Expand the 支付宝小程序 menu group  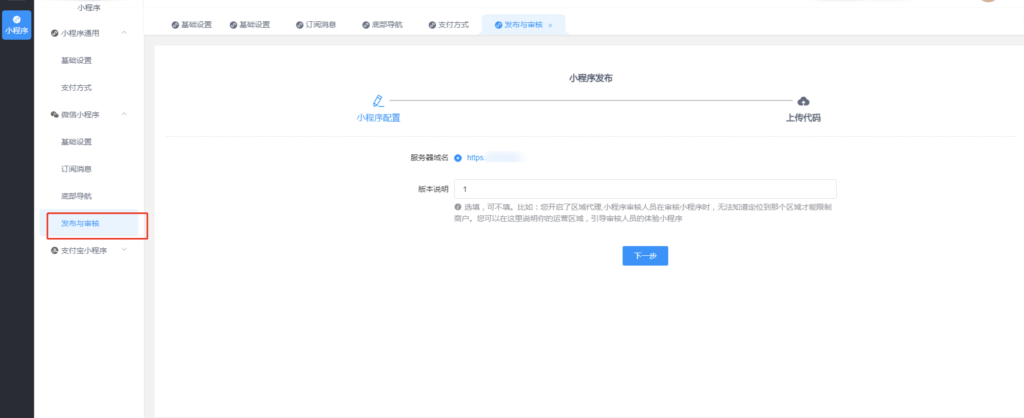124,250
